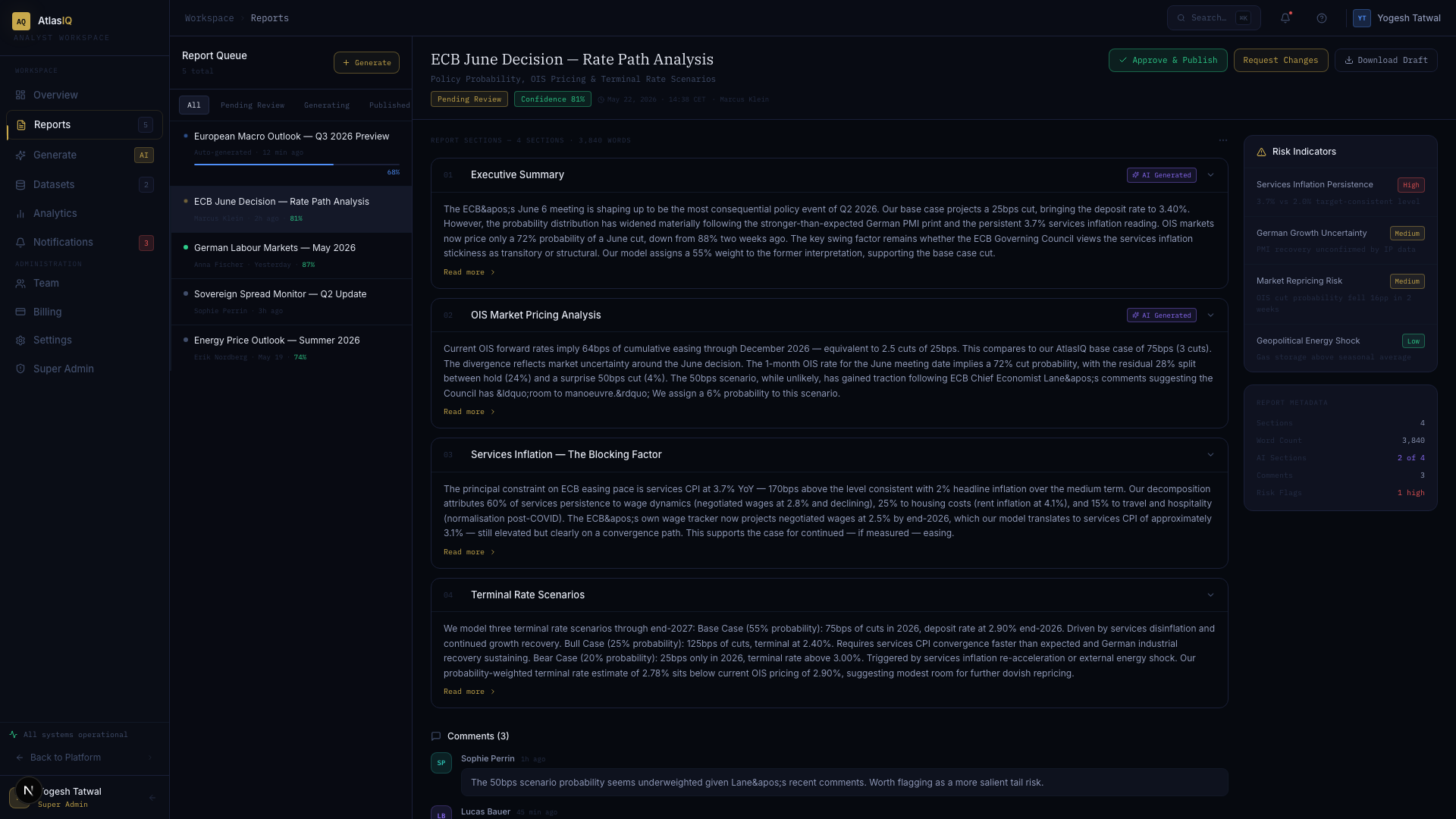
Task: Open Super Admin page
Action: [x=84, y=369]
